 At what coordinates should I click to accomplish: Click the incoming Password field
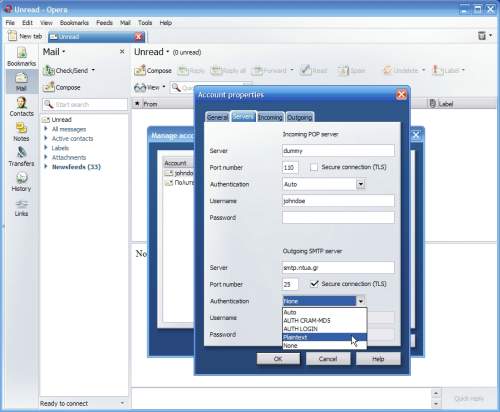coord(338,217)
